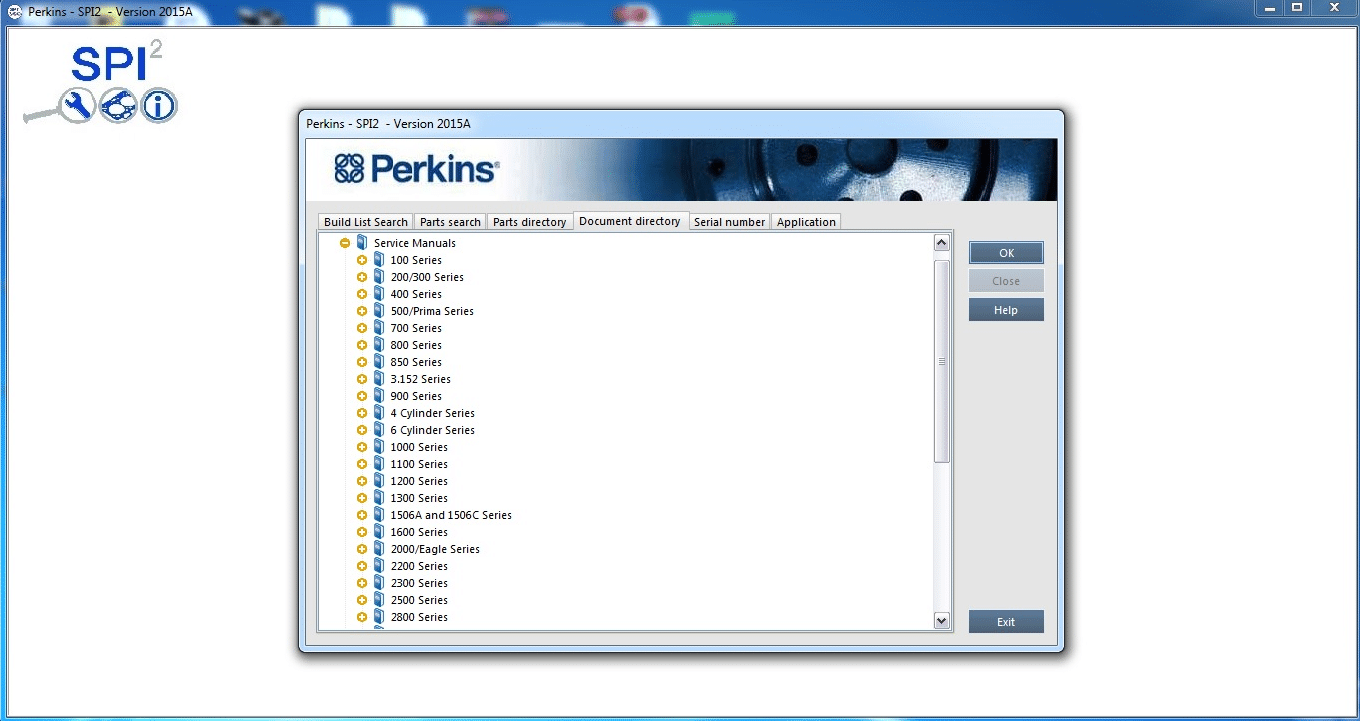Click the book icon beside 1600 Series

click(x=379, y=532)
